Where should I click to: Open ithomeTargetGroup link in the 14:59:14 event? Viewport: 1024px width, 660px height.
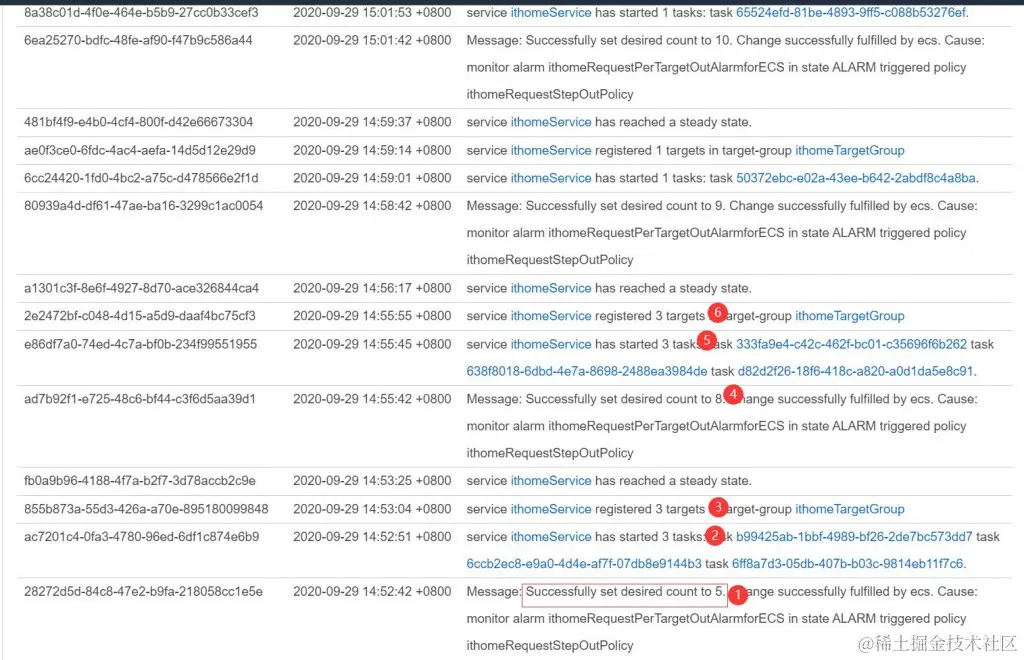(x=849, y=151)
